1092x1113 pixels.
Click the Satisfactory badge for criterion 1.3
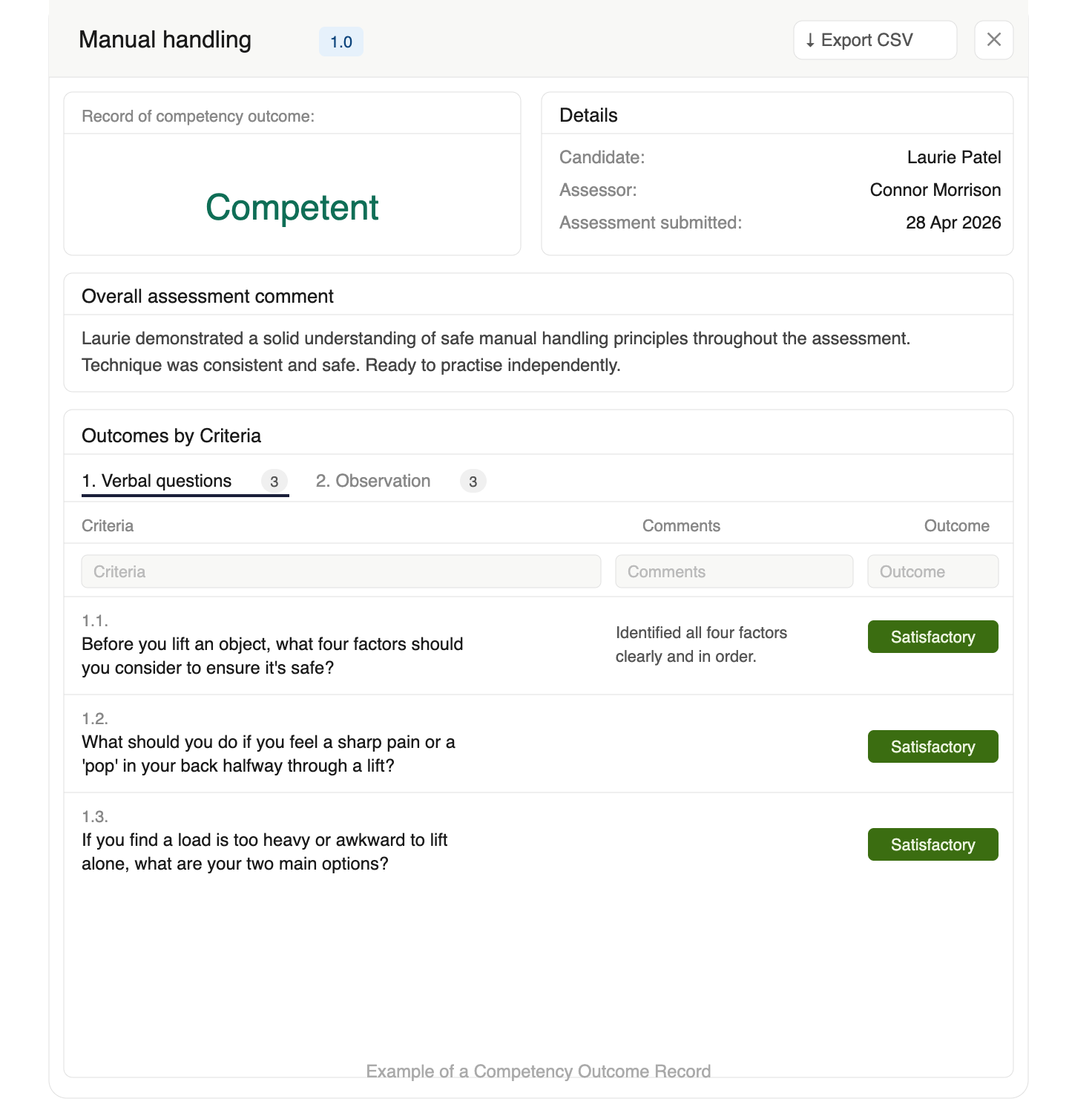pyautogui.click(x=933, y=844)
